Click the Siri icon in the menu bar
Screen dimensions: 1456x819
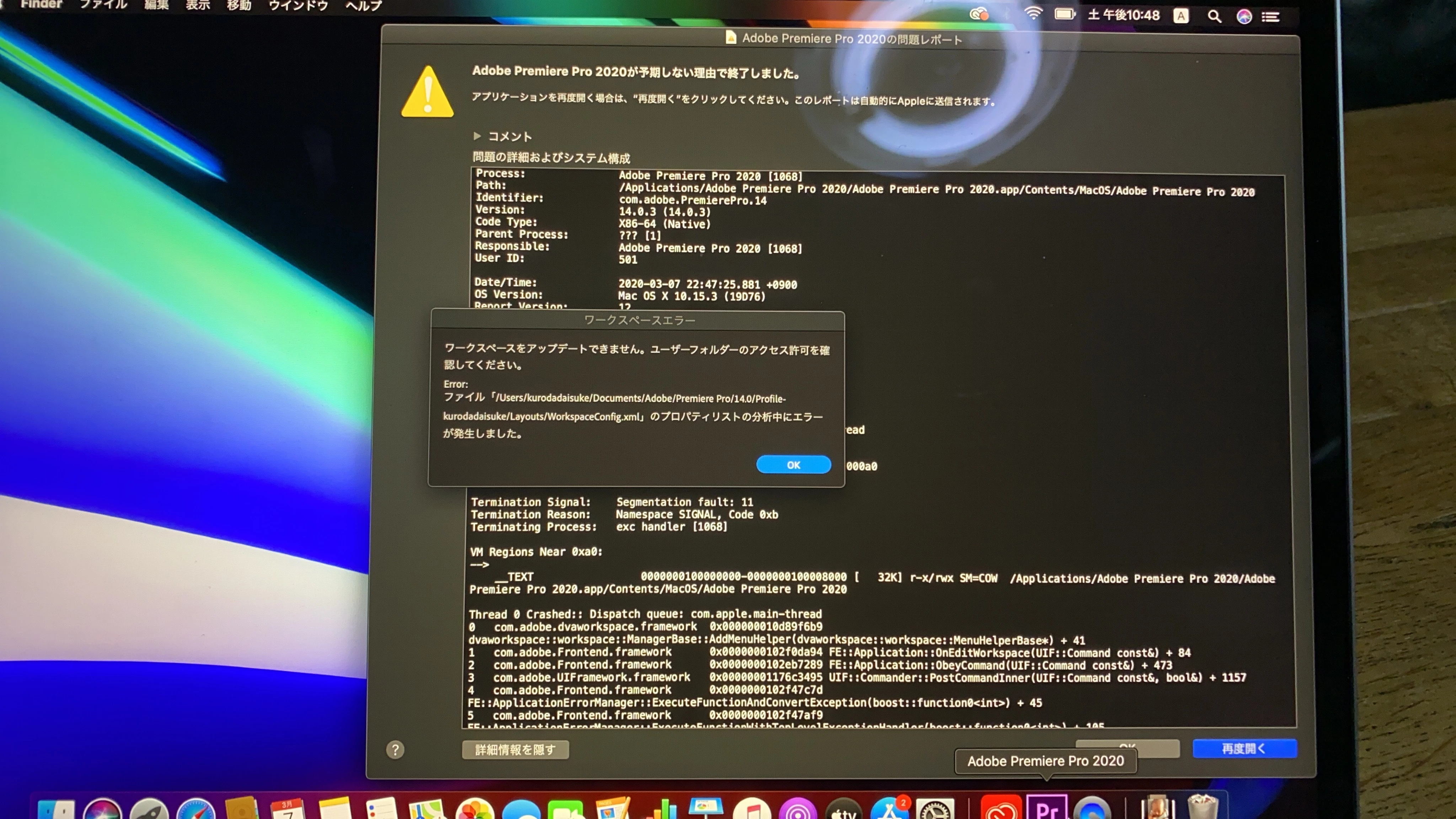click(1244, 17)
